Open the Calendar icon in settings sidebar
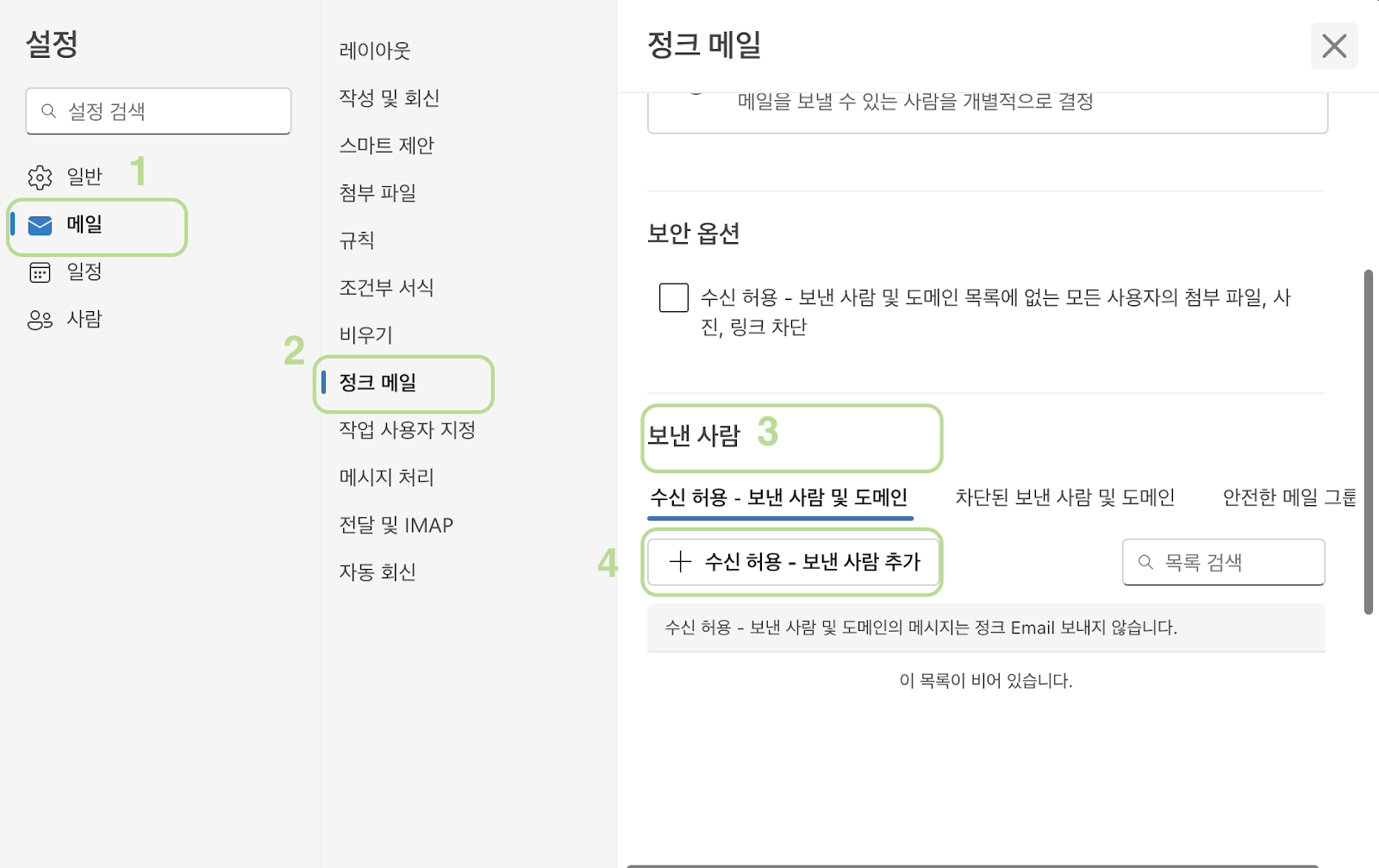1379x868 pixels. [x=40, y=272]
